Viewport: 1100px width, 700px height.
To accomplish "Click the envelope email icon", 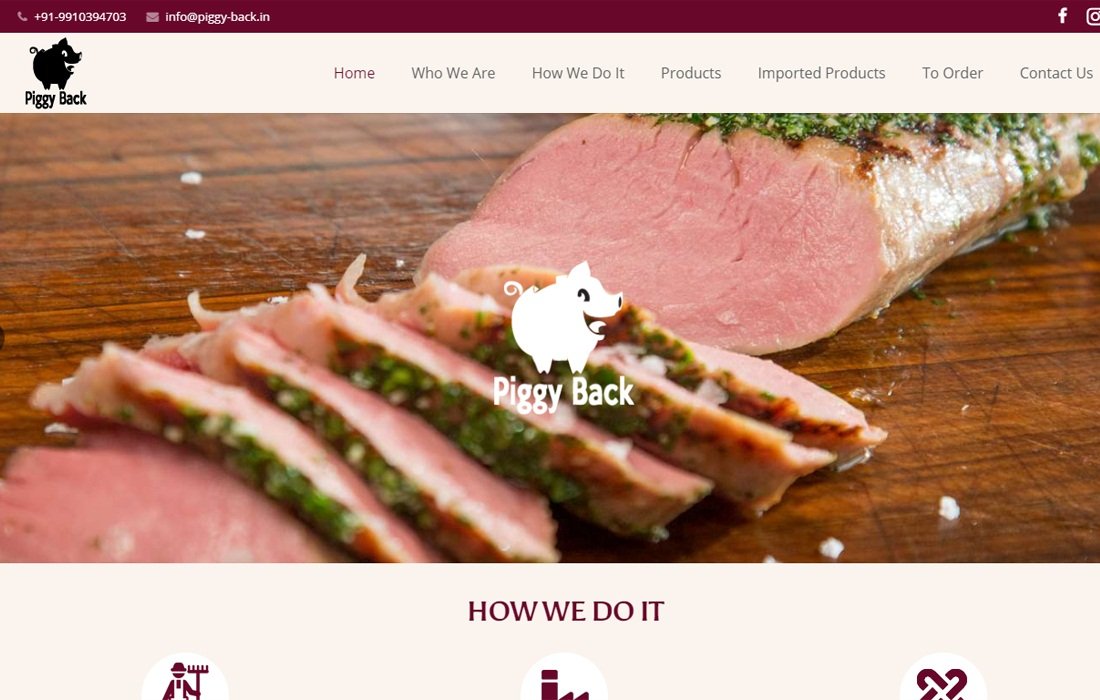I will 152,17.
